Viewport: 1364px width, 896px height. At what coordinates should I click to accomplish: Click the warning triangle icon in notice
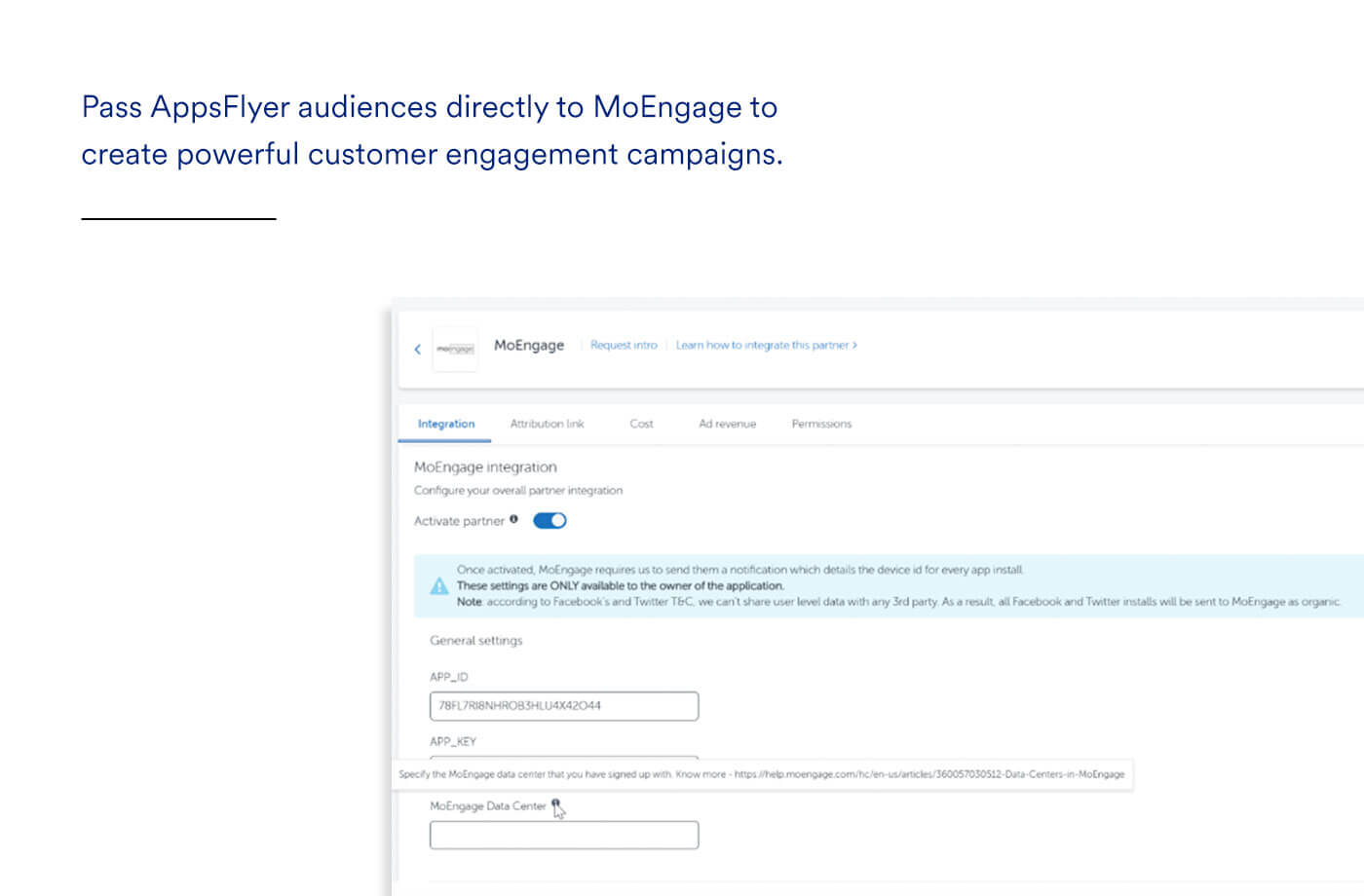439,585
